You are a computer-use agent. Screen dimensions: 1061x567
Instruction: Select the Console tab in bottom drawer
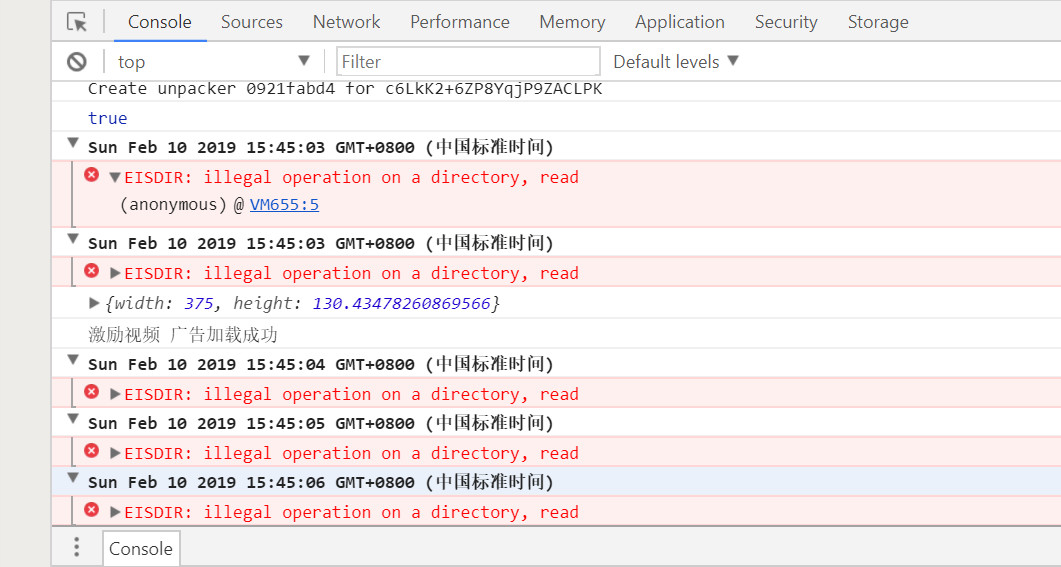(141, 548)
